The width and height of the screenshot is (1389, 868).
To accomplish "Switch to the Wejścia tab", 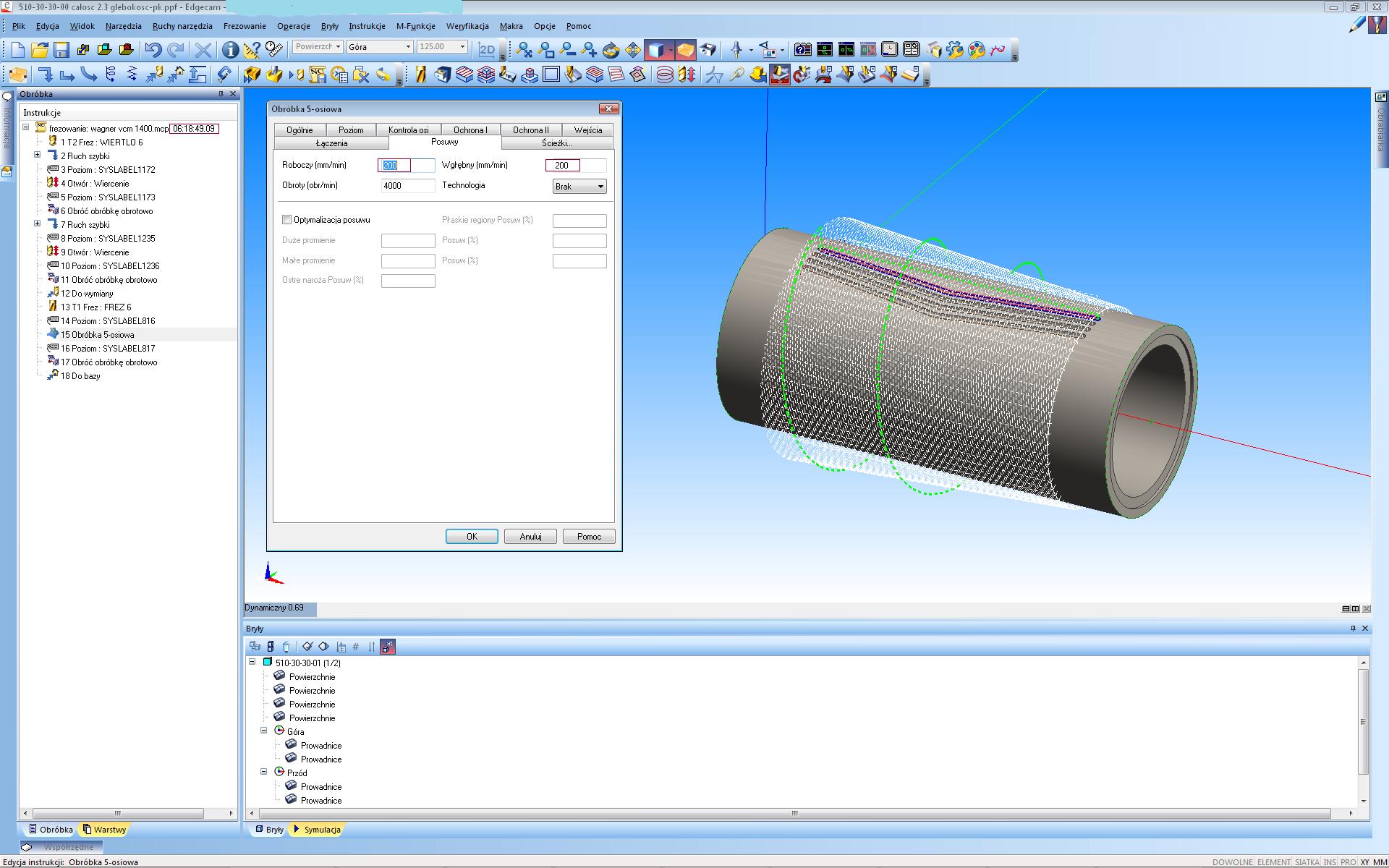I will tap(587, 129).
